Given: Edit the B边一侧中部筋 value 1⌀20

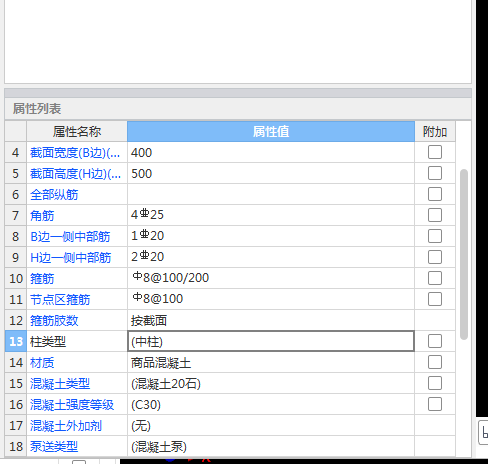Looking at the screenshot, I should pos(271,236).
